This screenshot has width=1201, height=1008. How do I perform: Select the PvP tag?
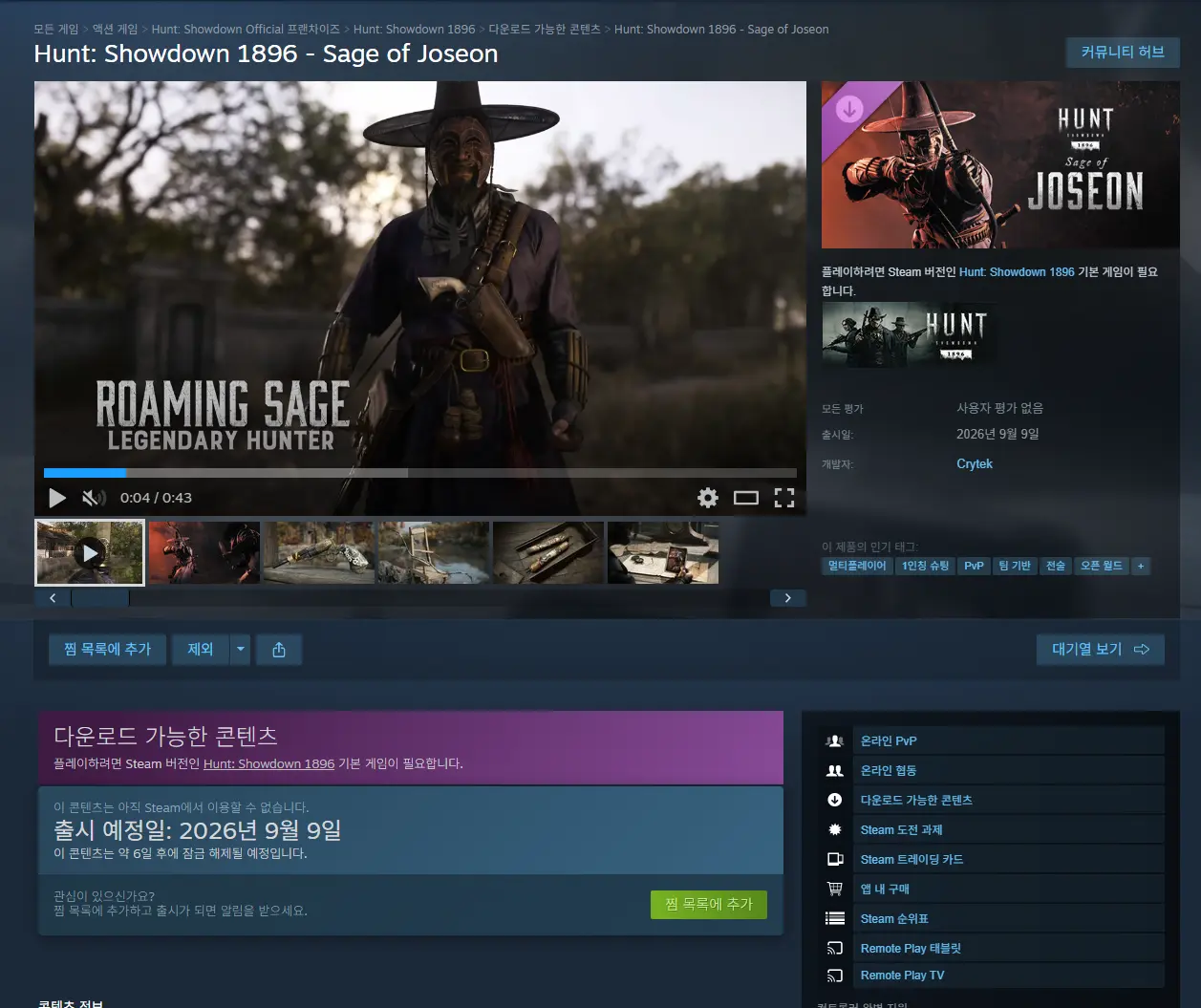coord(974,566)
